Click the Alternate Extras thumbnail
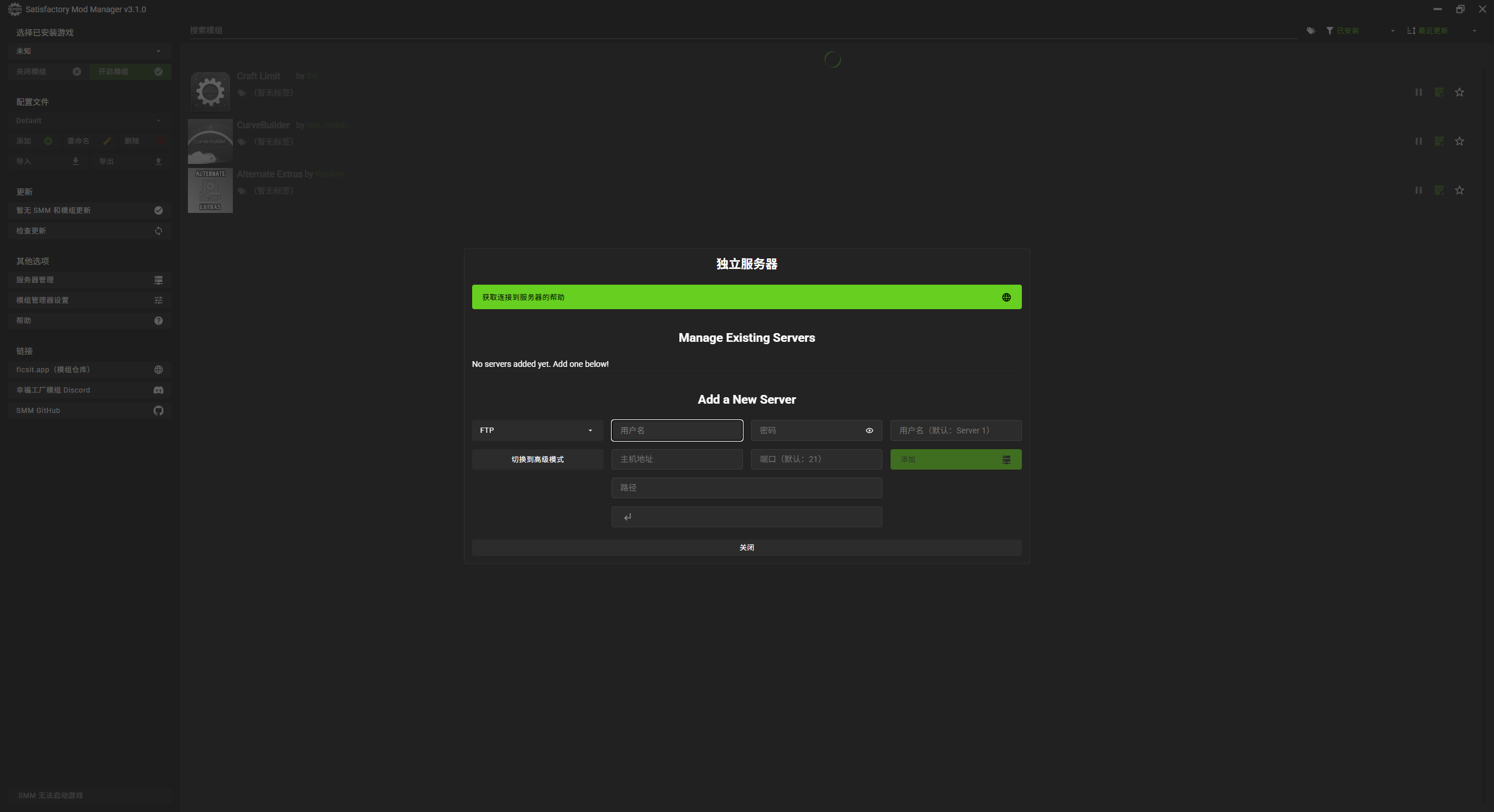 [210, 190]
